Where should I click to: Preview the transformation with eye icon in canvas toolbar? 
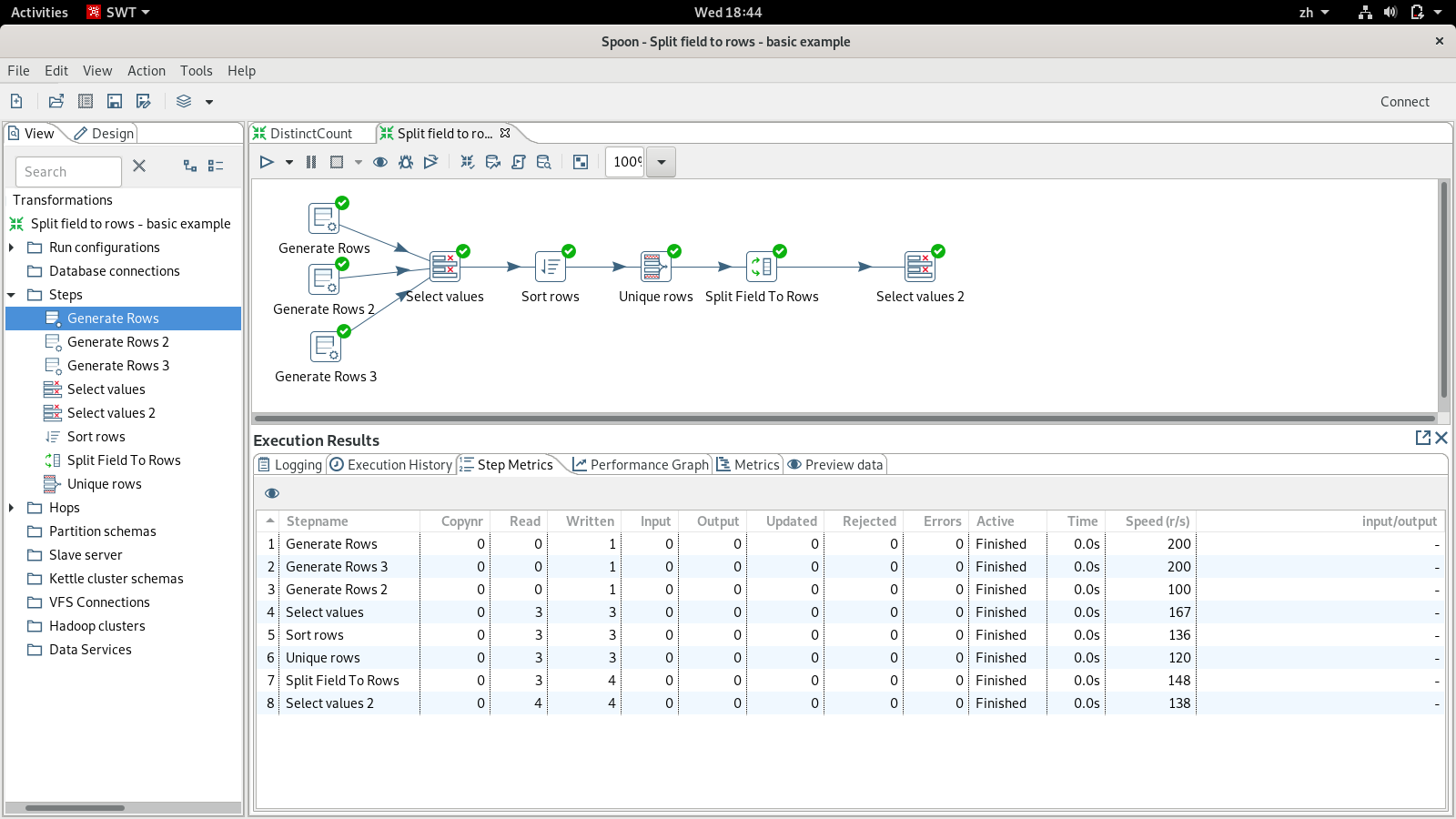click(380, 162)
